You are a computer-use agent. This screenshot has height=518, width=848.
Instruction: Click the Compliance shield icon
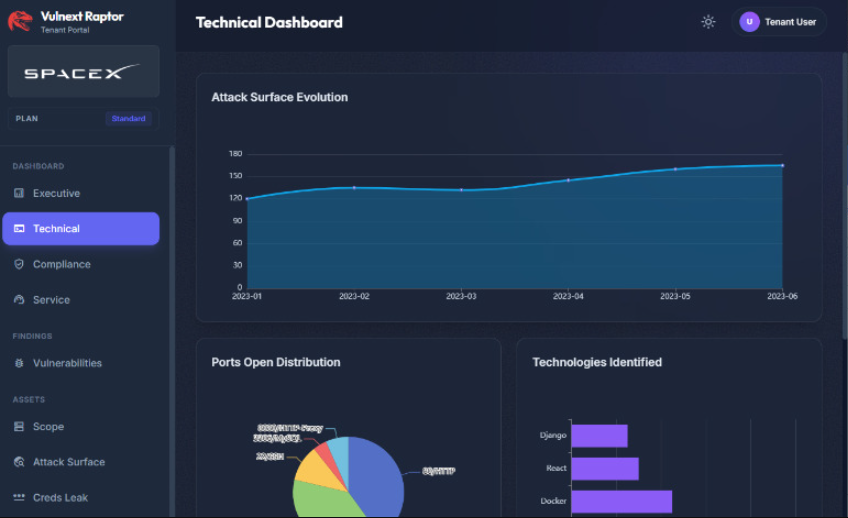point(19,264)
